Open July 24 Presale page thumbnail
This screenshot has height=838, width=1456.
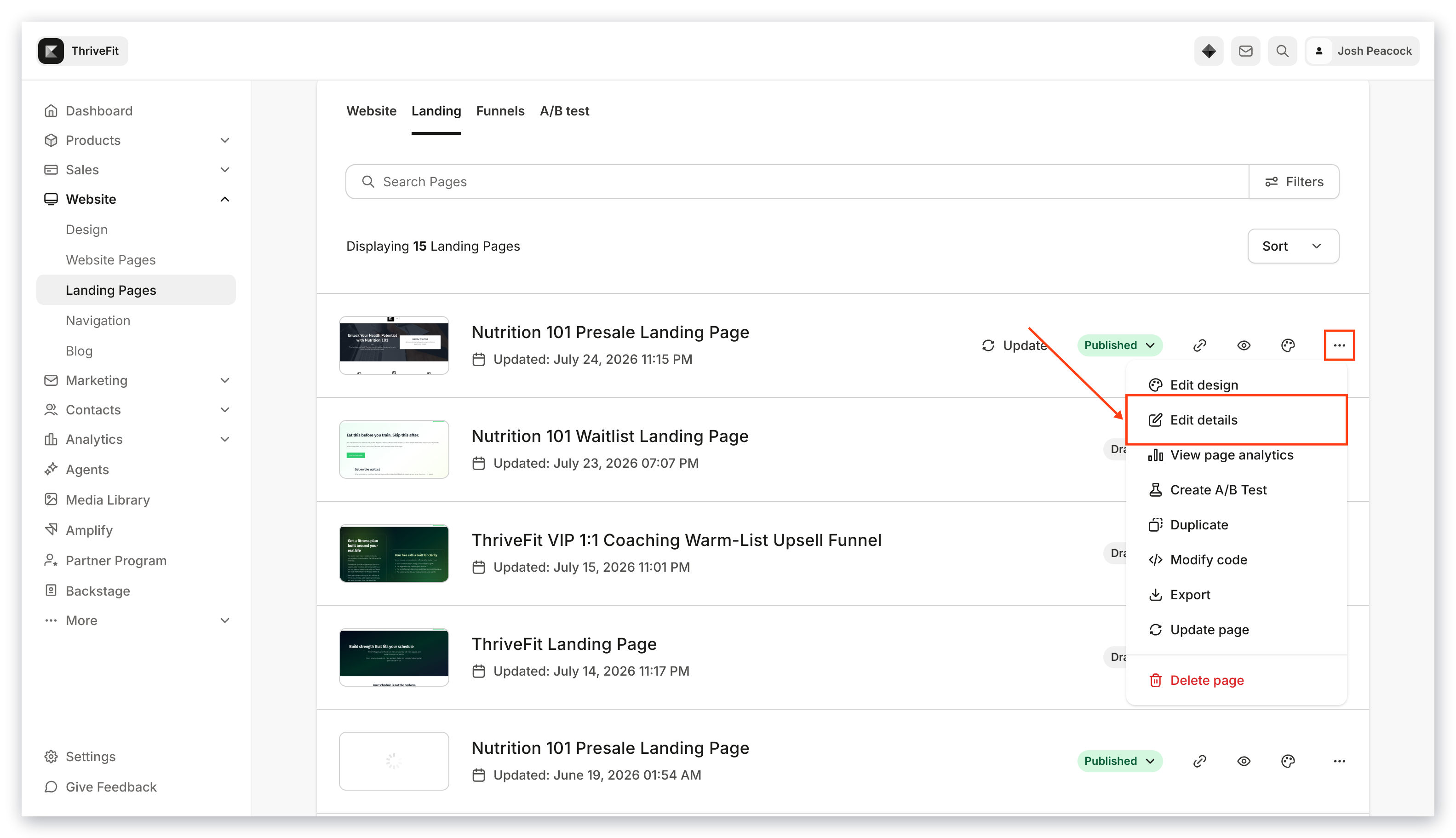394,345
